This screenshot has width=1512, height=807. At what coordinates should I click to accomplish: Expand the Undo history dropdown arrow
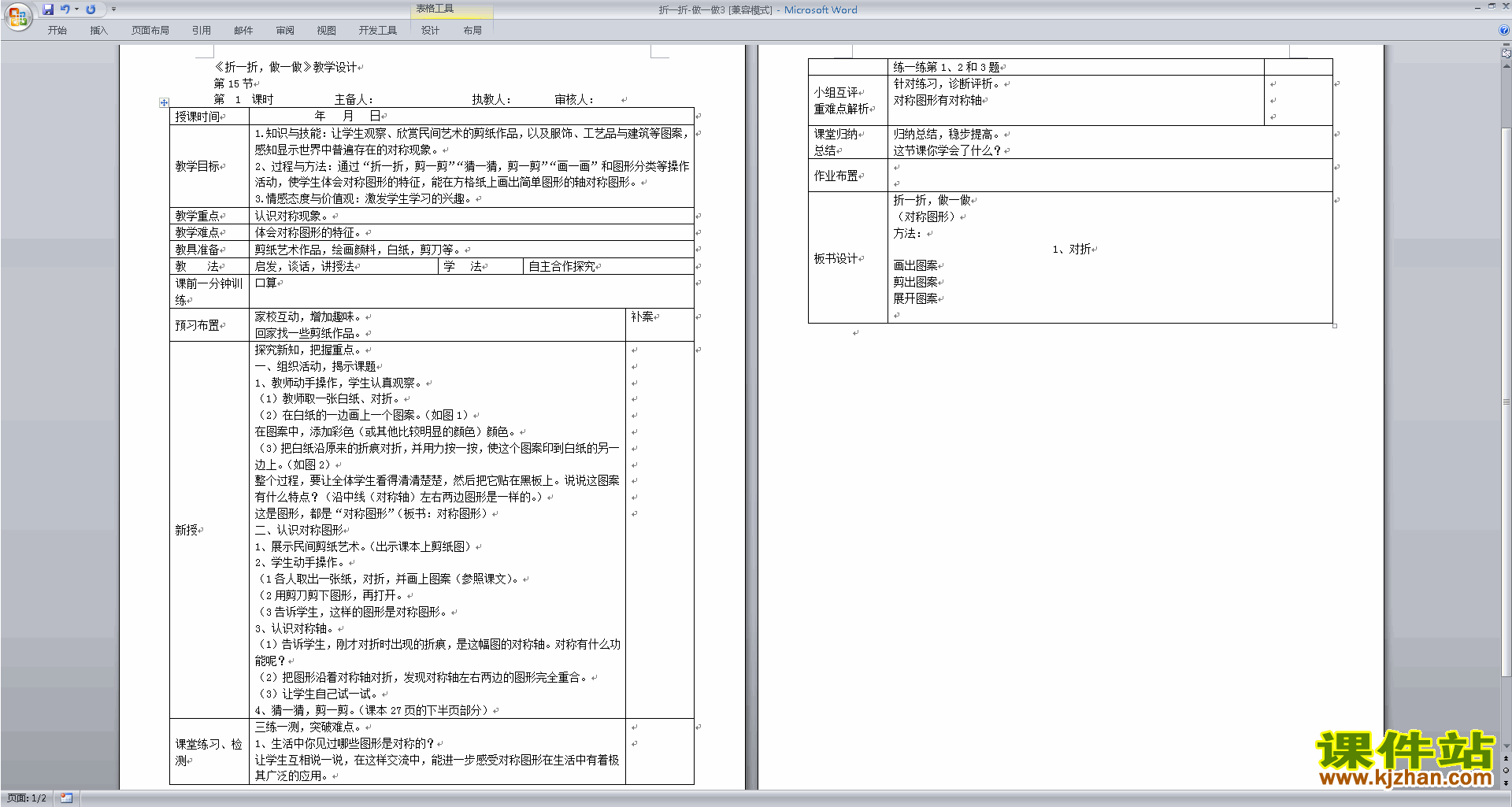(77, 9)
